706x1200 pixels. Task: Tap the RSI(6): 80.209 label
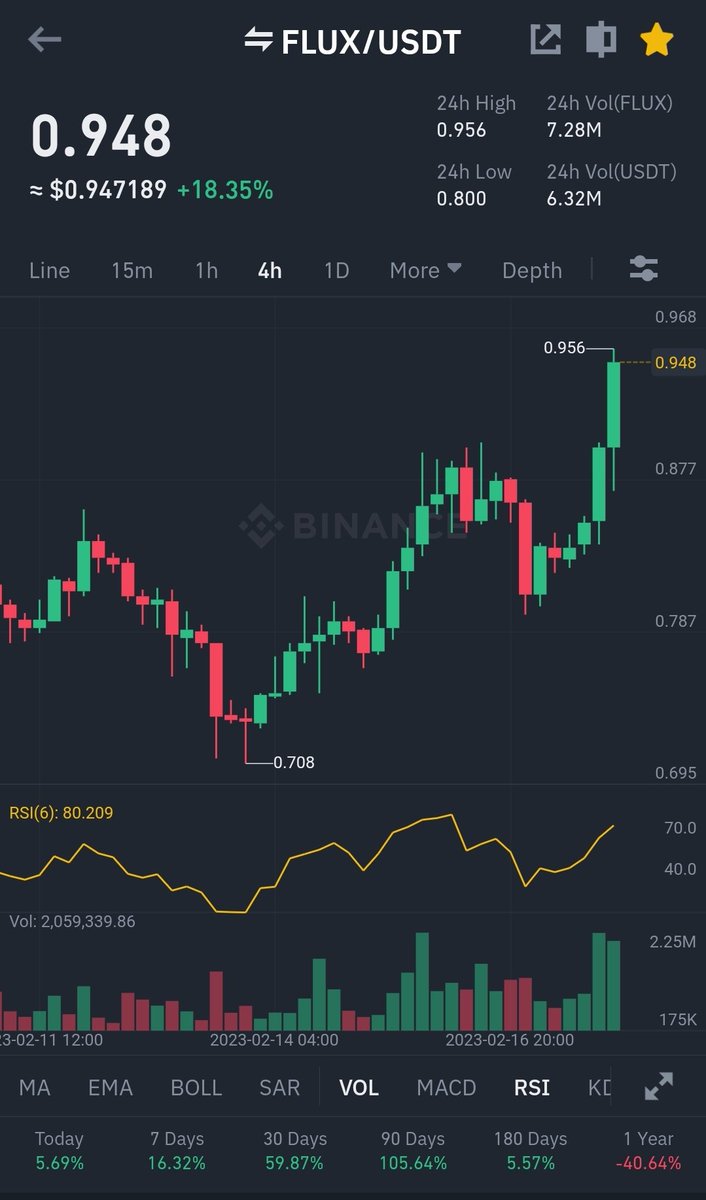61,813
